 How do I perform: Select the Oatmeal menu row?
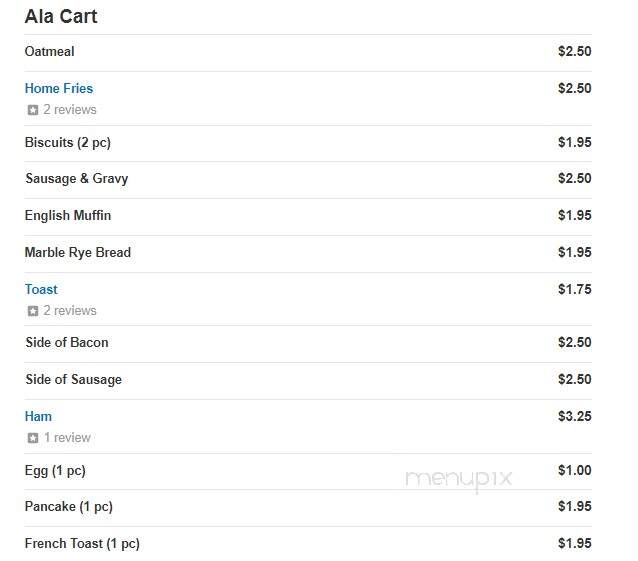[x=308, y=53]
